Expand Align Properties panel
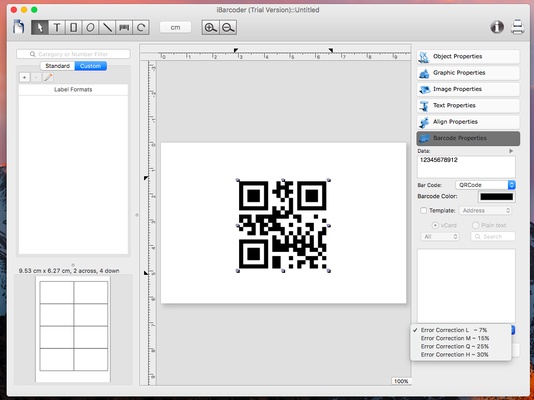534x400 pixels. coord(468,122)
